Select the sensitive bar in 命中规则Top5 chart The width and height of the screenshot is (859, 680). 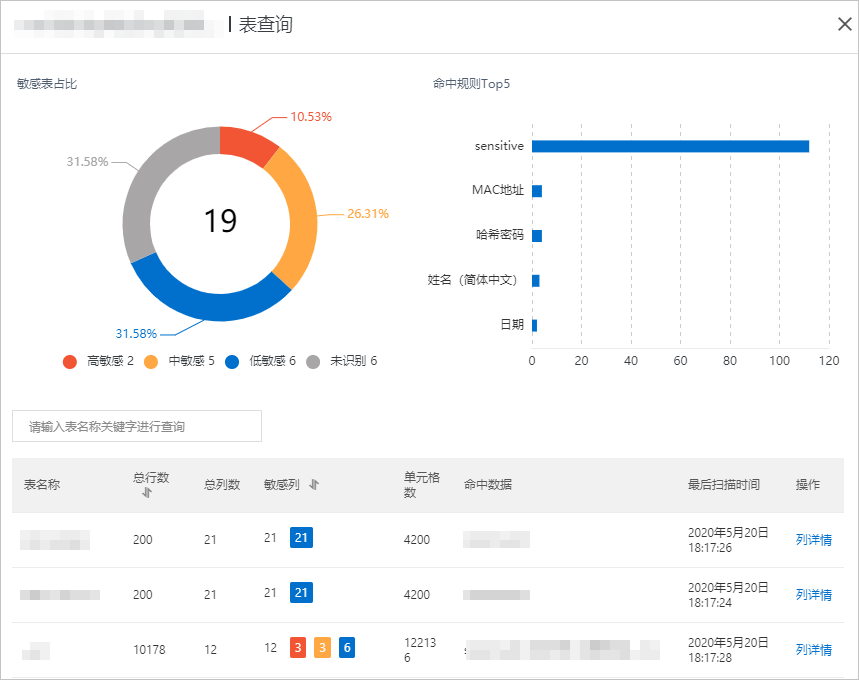(670, 146)
